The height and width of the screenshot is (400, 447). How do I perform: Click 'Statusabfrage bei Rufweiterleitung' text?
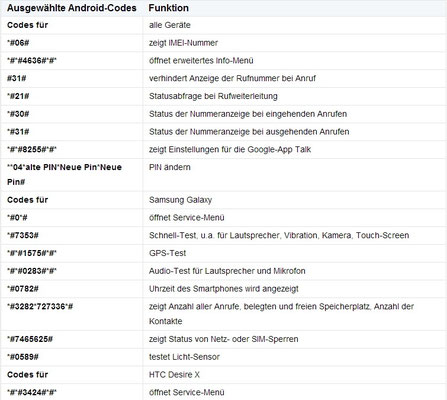coord(213,96)
